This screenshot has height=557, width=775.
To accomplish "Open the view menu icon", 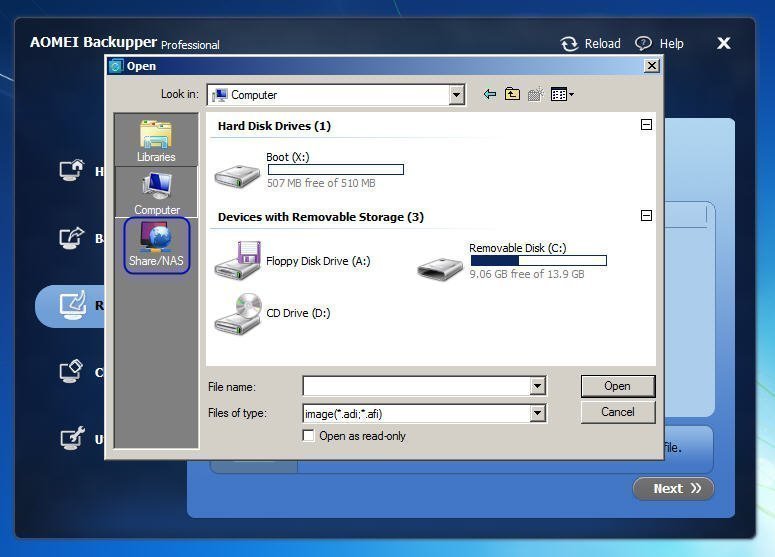I will [x=562, y=94].
